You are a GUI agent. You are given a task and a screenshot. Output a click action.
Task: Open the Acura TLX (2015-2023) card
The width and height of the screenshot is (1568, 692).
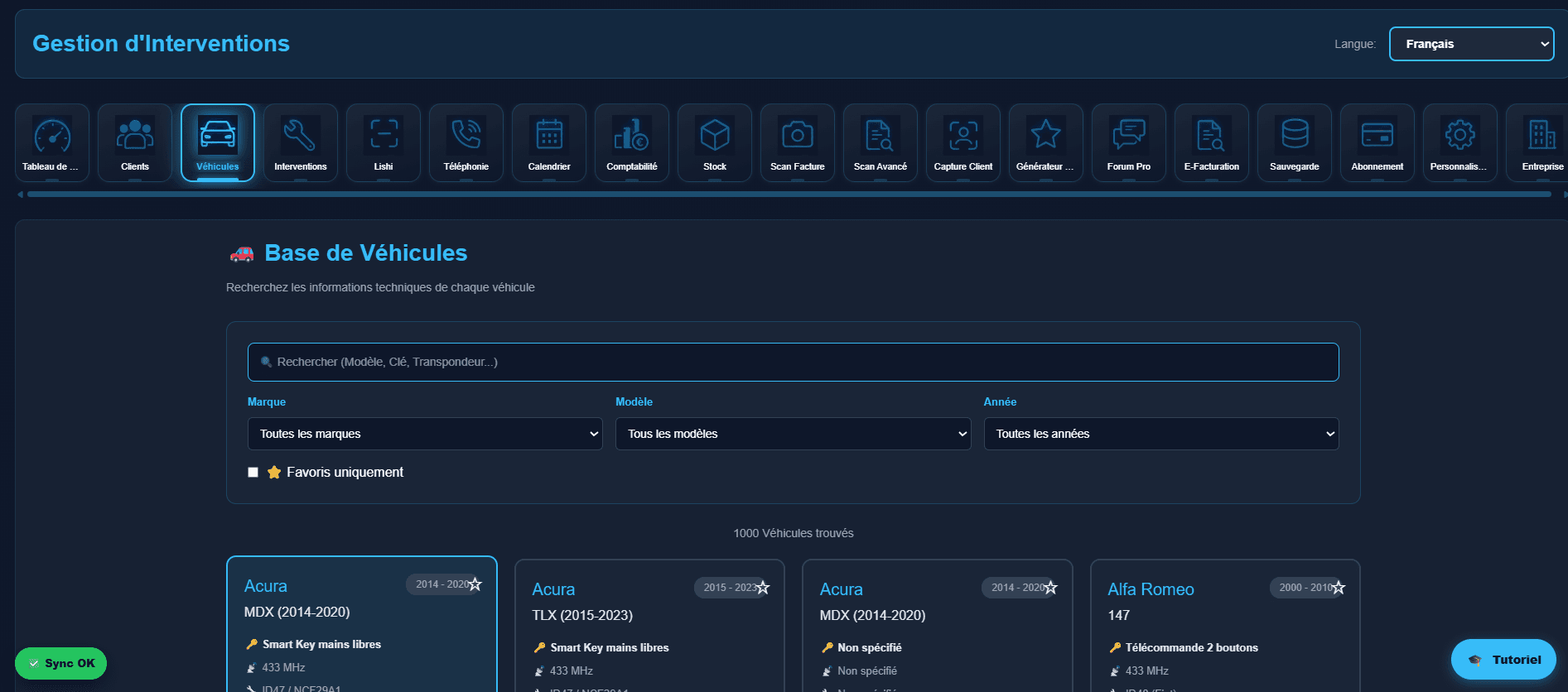pos(649,625)
